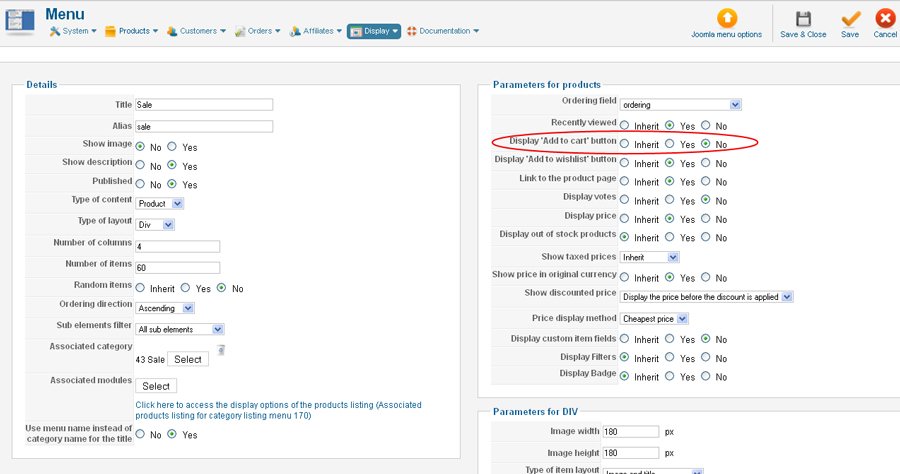Image resolution: width=900 pixels, height=474 pixels.
Task: Click the Save & Close floppy icon
Action: tap(803, 18)
